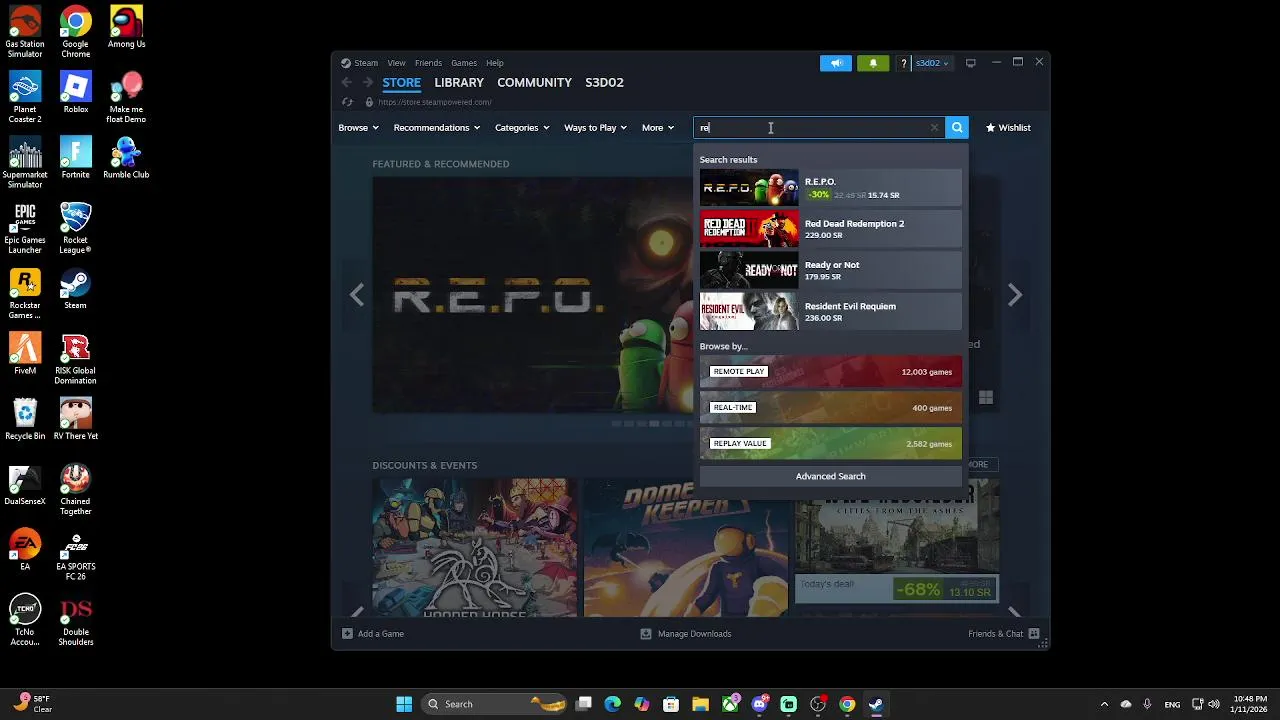Screen dimensions: 1280x720
Task: Open Chained Together desktop icon
Action: pos(75,489)
